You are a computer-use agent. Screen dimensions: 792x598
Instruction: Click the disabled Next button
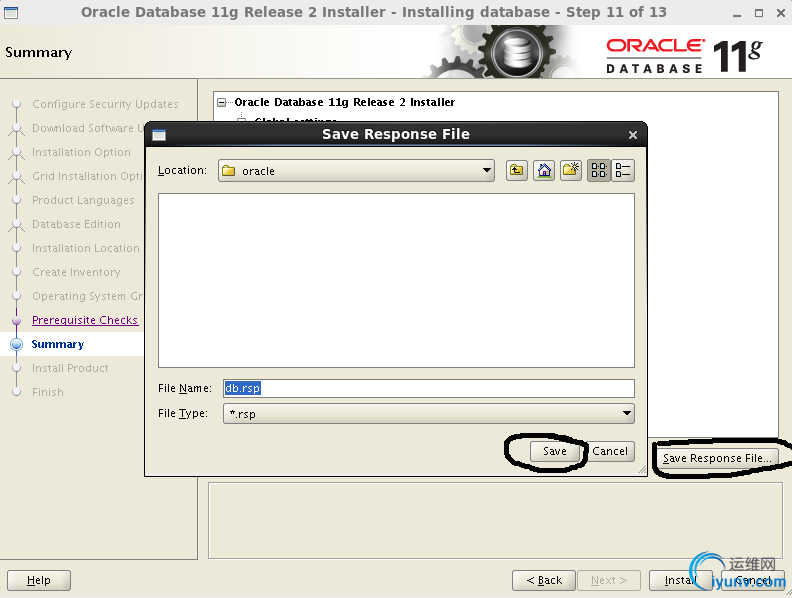tap(609, 580)
